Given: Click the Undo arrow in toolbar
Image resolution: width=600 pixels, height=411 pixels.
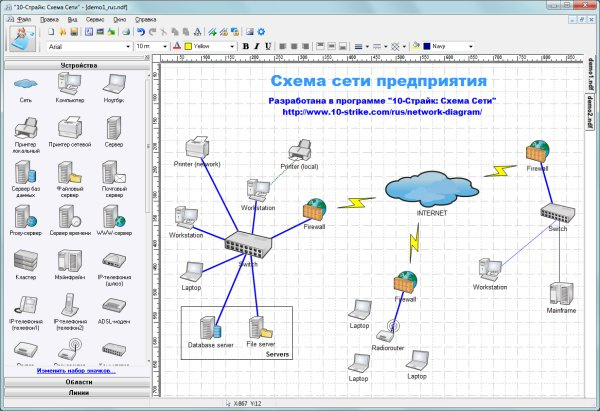Looking at the screenshot, I should click(x=139, y=32).
